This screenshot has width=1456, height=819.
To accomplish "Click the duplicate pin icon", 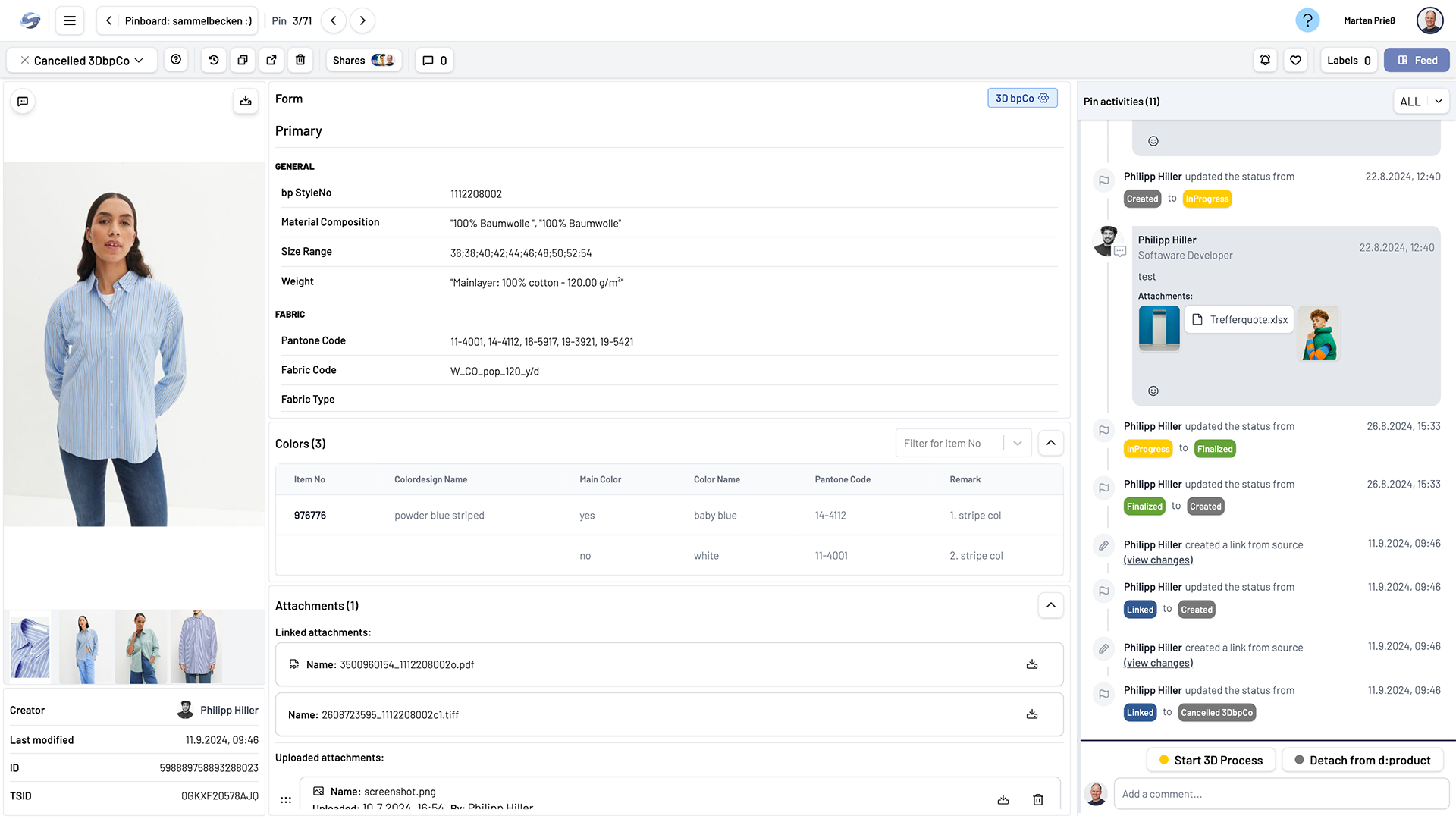I will coord(243,60).
